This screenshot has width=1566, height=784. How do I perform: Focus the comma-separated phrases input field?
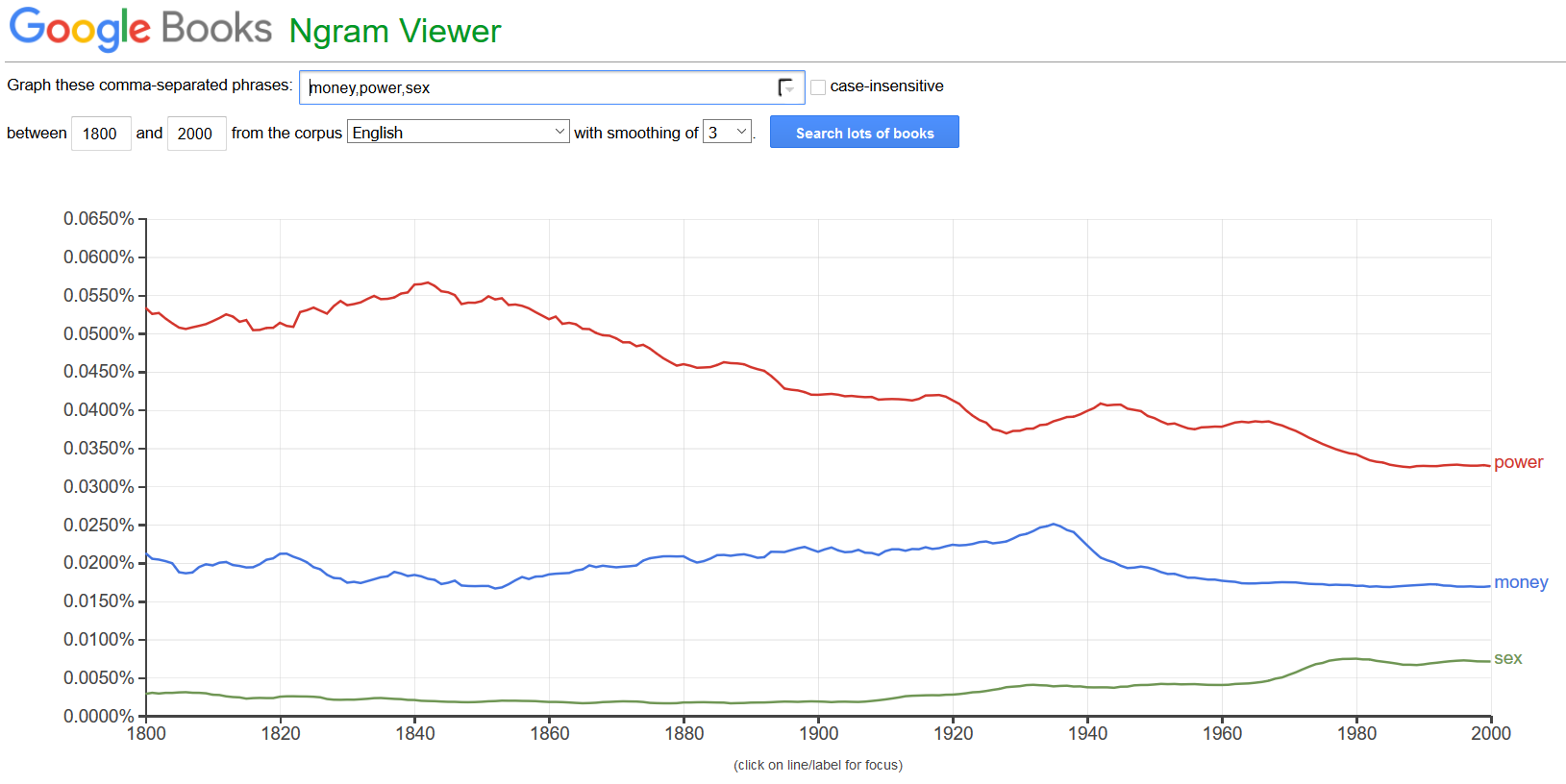(538, 87)
